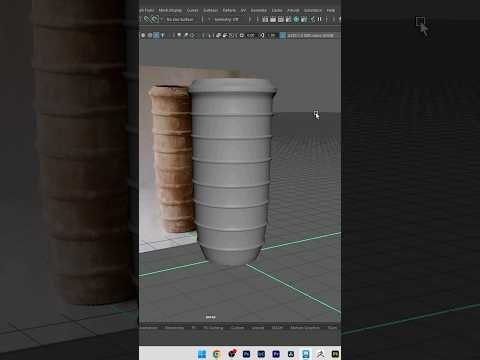Switch to the FX shelf tab

point(194,328)
